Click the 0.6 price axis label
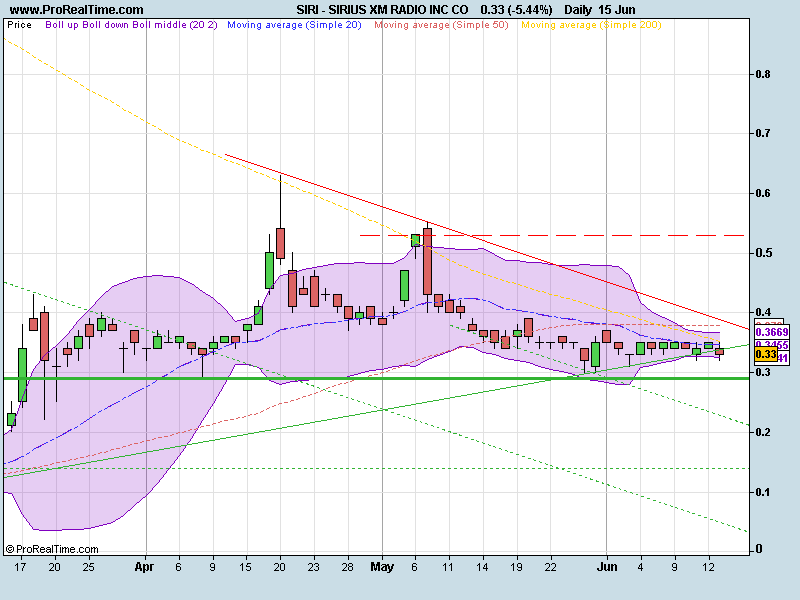This screenshot has height=600, width=800. coord(763,193)
